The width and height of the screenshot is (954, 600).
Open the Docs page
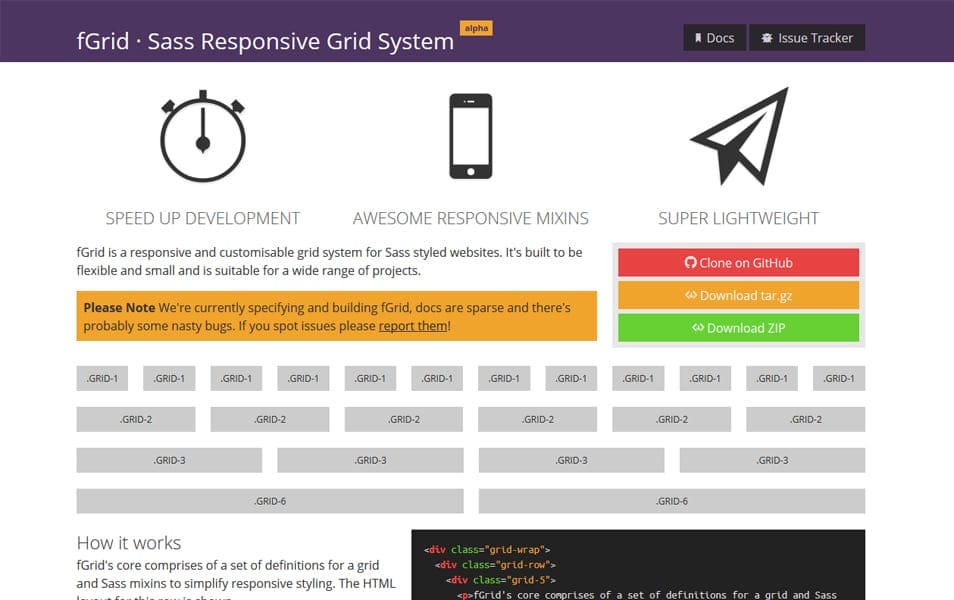[x=714, y=37]
